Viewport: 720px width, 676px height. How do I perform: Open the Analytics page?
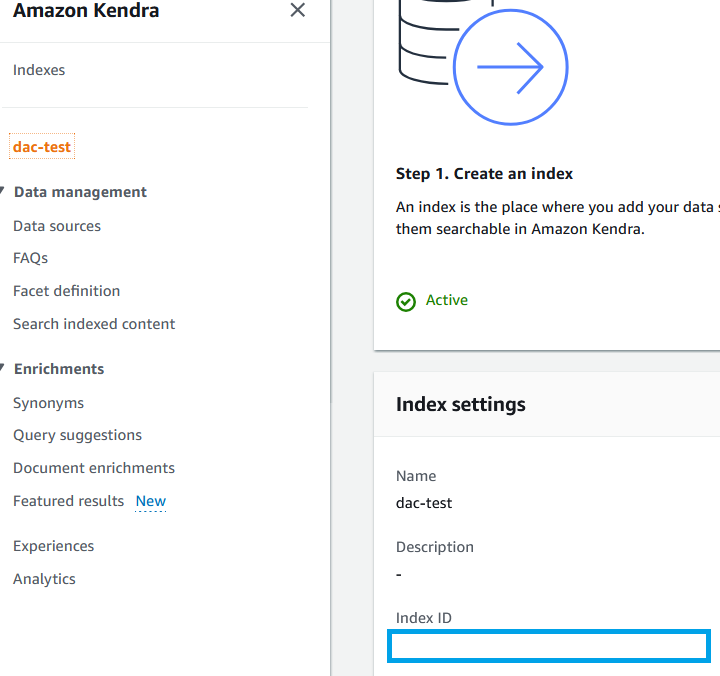point(44,579)
